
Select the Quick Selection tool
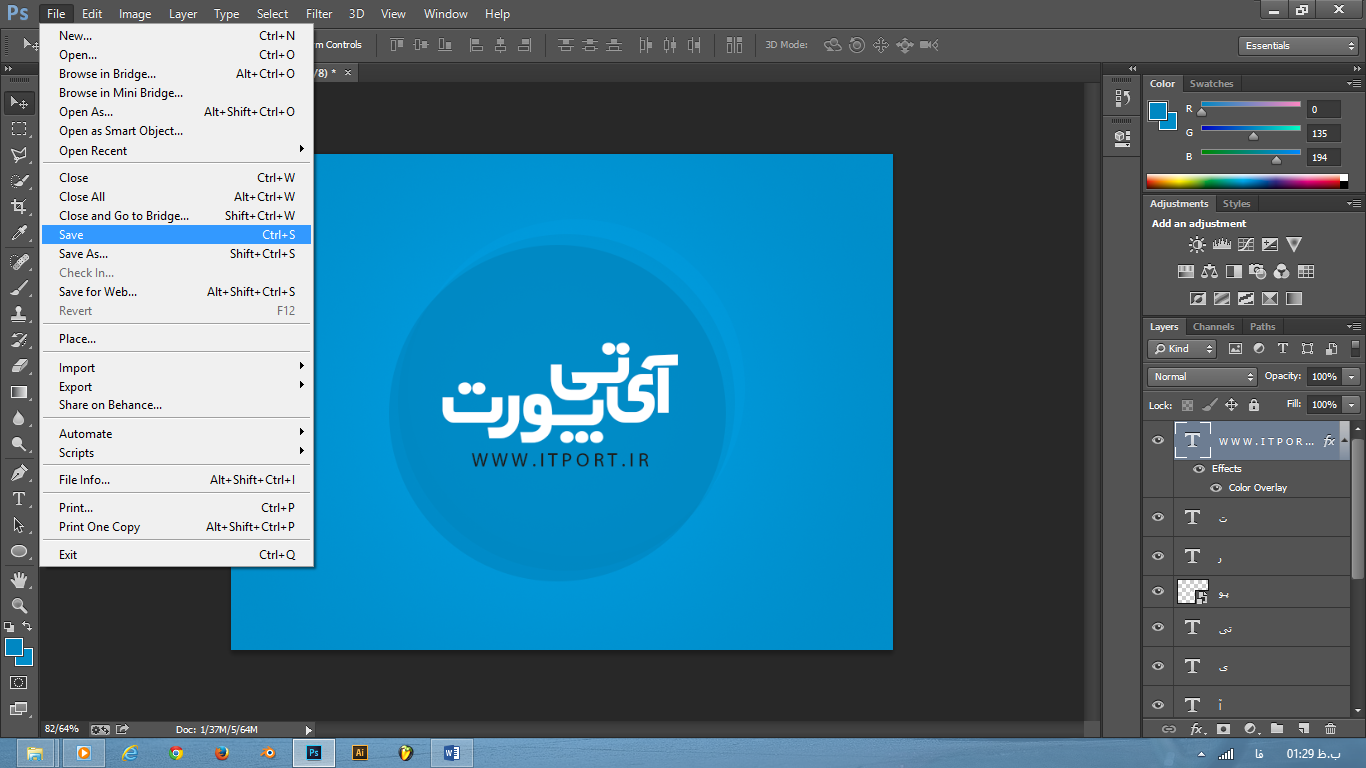19,181
